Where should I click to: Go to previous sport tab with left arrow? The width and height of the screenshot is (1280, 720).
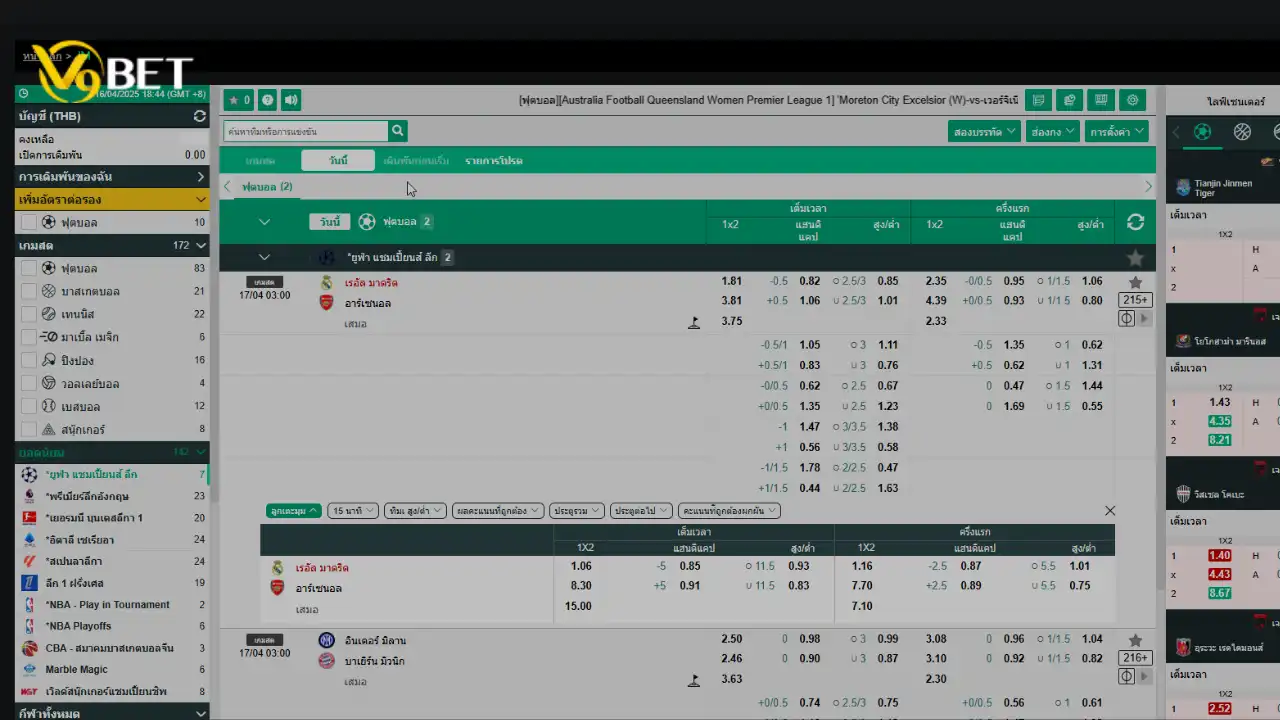click(227, 187)
